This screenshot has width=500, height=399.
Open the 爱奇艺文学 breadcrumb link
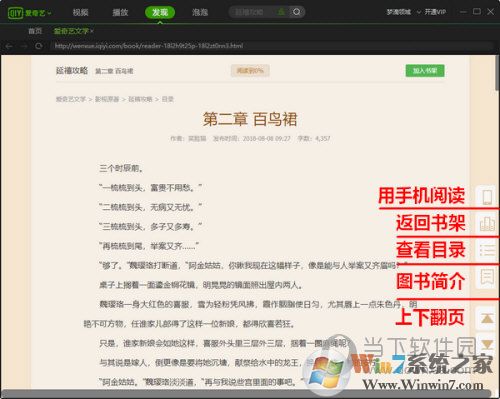[x=71, y=99]
